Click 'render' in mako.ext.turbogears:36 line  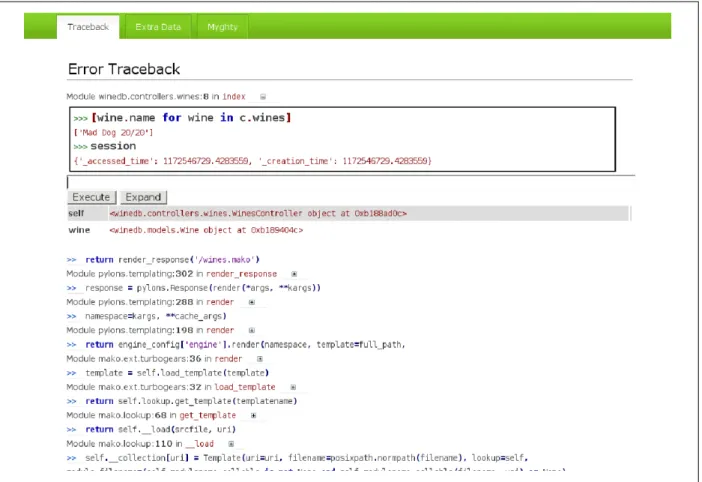(228, 359)
